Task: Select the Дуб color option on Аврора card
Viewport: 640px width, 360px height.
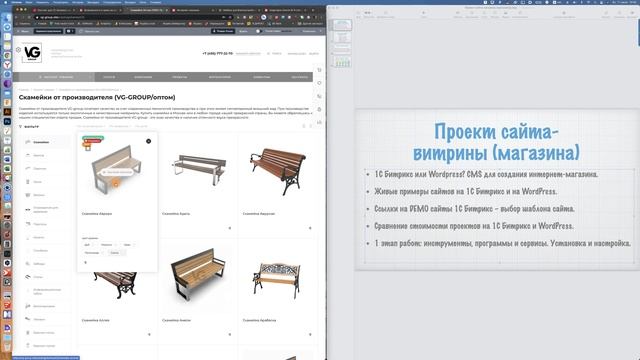Action: pyautogui.click(x=88, y=244)
